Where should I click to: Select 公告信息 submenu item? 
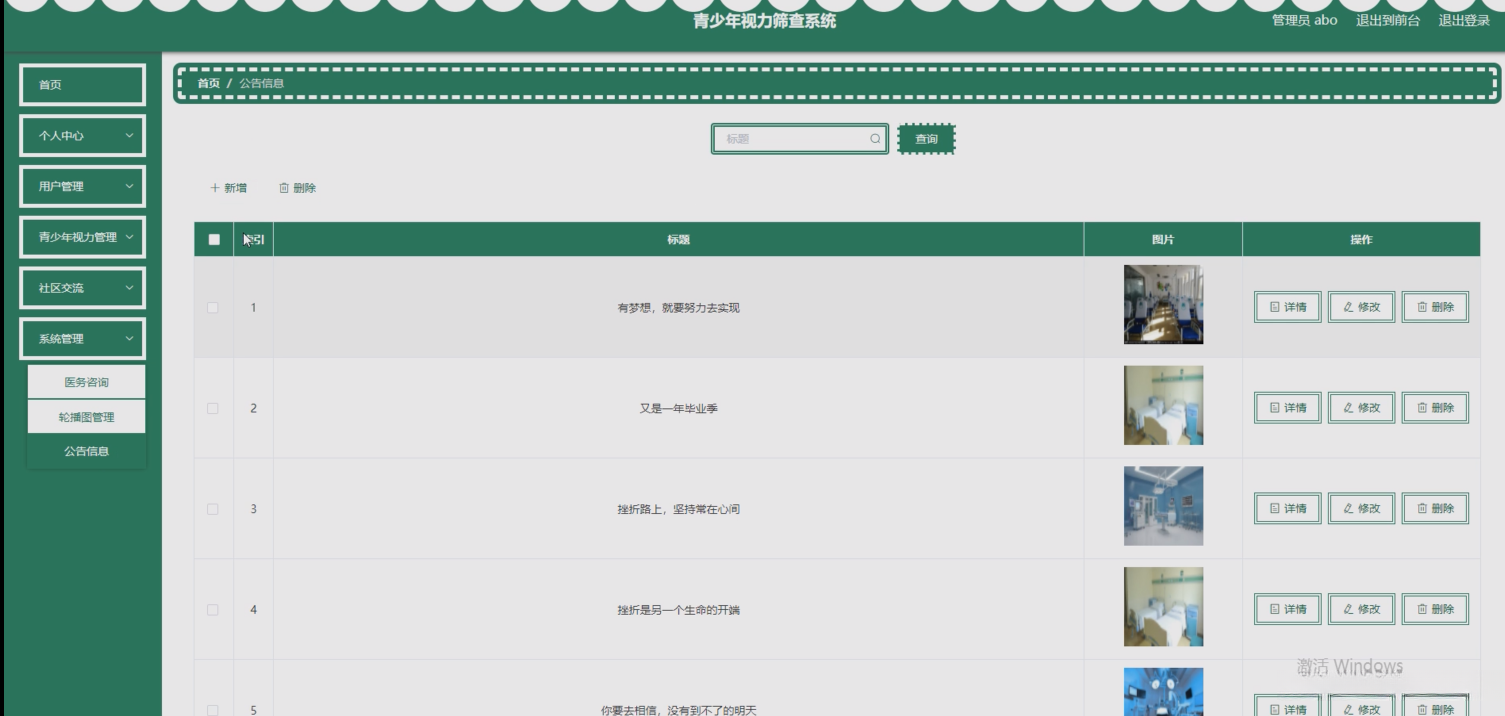click(86, 451)
